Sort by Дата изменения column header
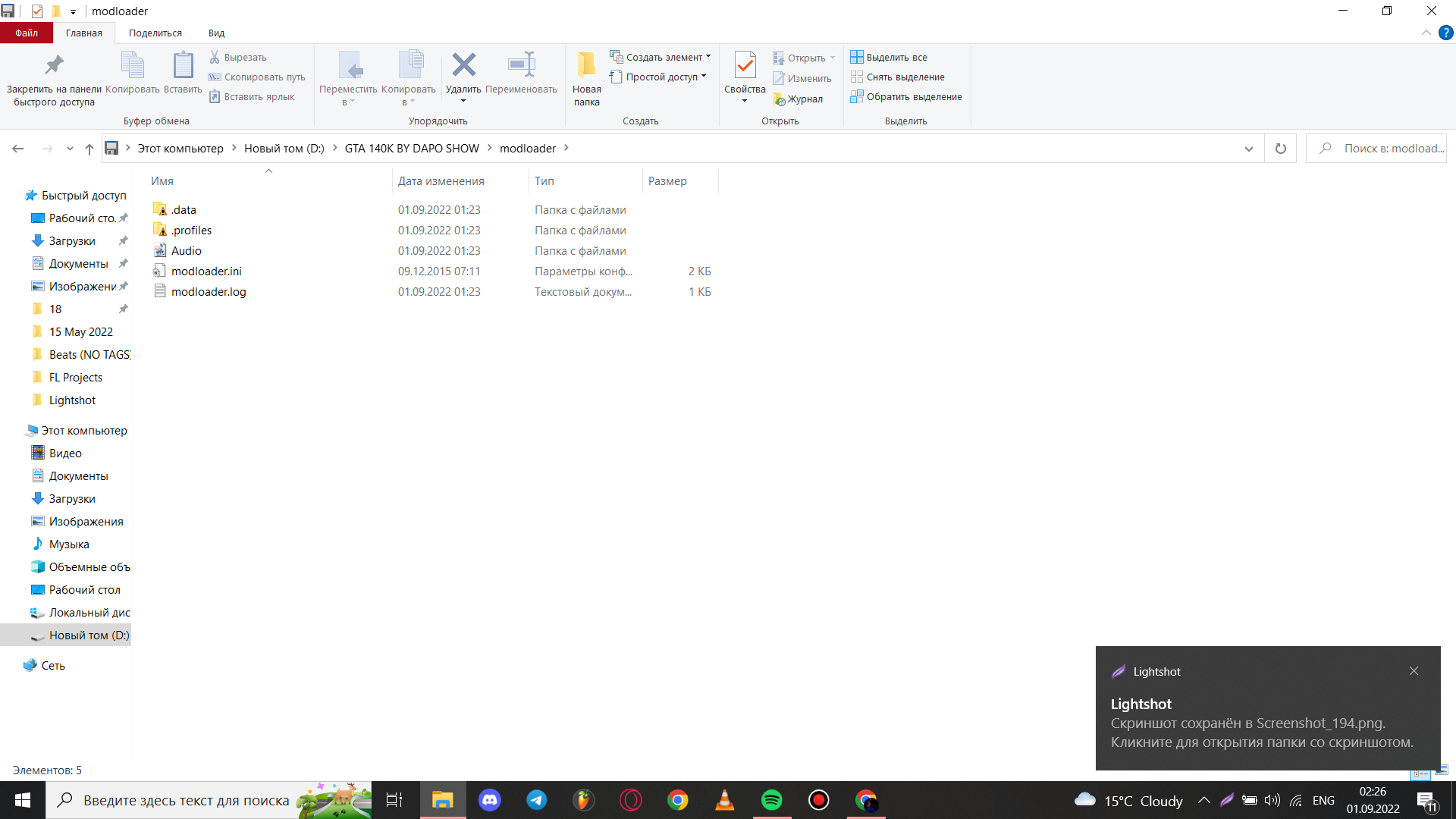Image resolution: width=1456 pixels, height=819 pixels. pos(460,180)
